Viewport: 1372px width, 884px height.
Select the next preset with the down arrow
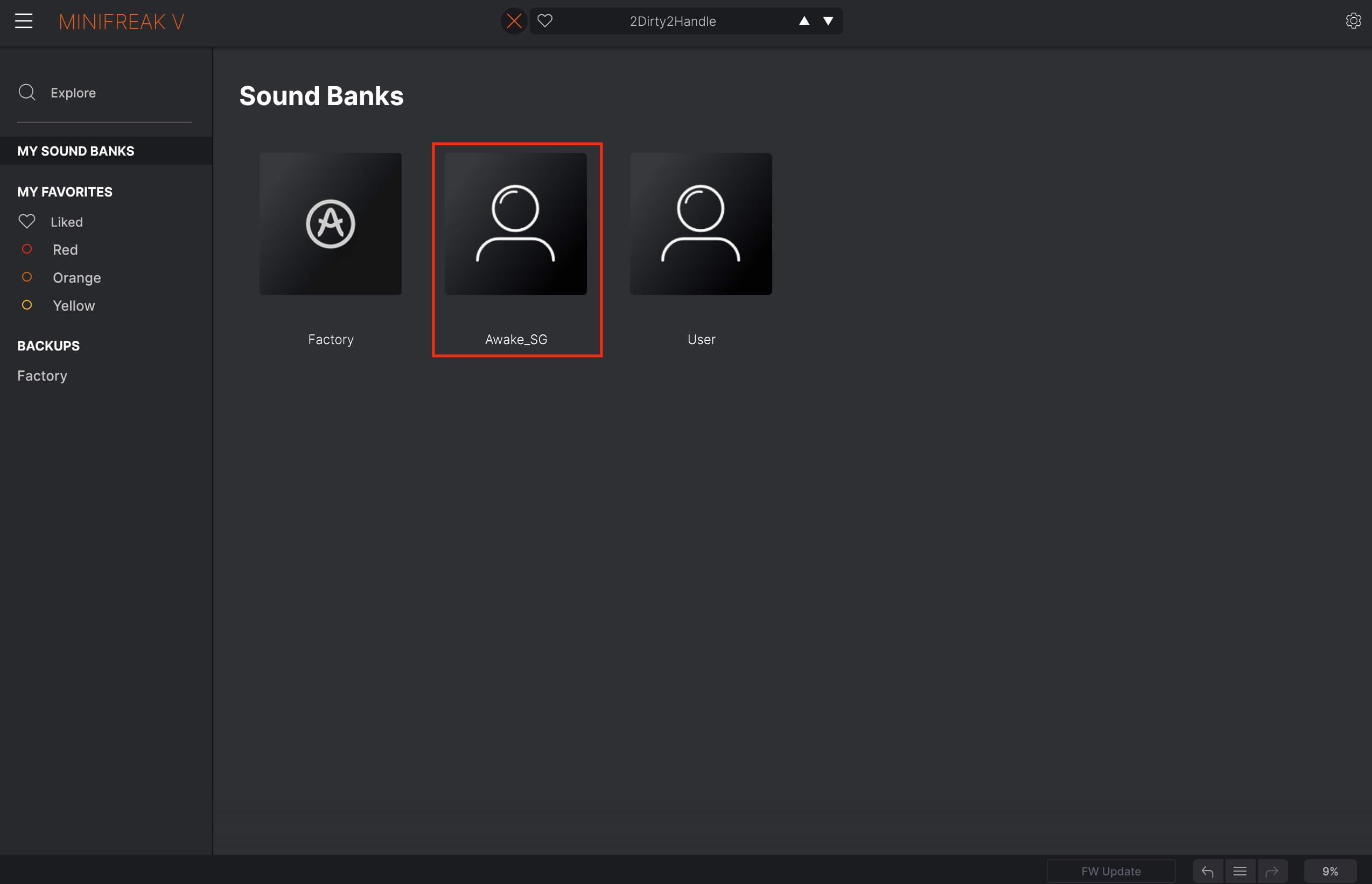click(x=828, y=20)
